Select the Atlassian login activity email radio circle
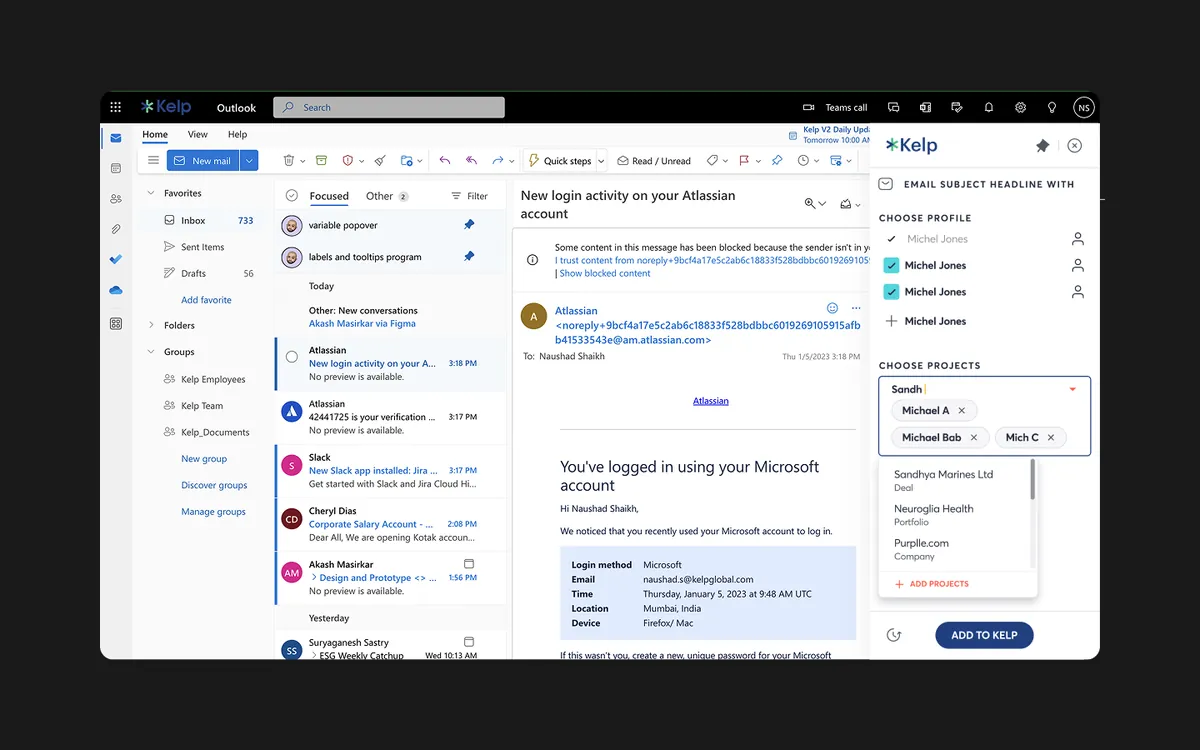Image resolution: width=1200 pixels, height=750 pixels. [292, 357]
